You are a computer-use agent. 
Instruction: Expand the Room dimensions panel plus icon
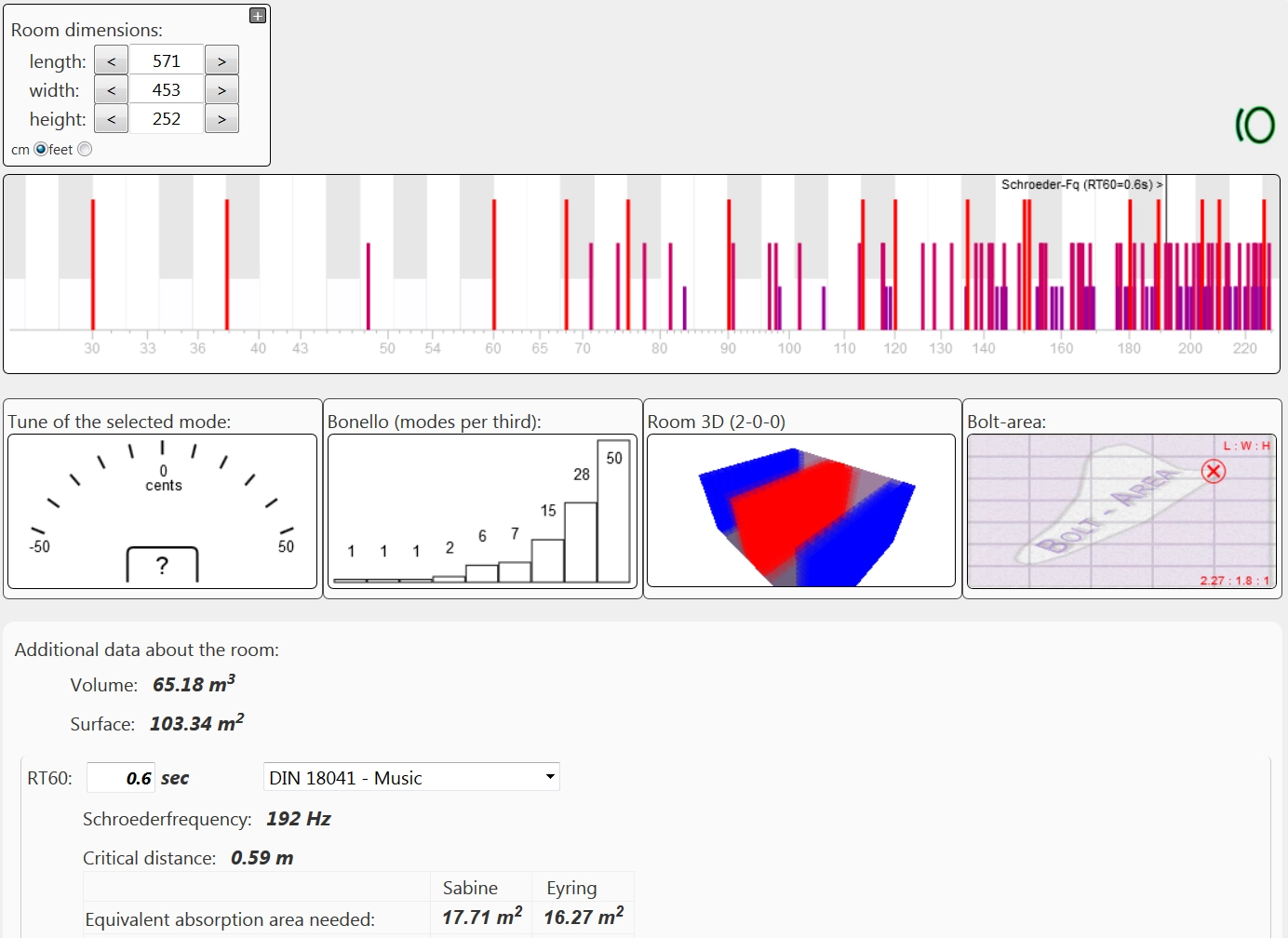(x=258, y=16)
